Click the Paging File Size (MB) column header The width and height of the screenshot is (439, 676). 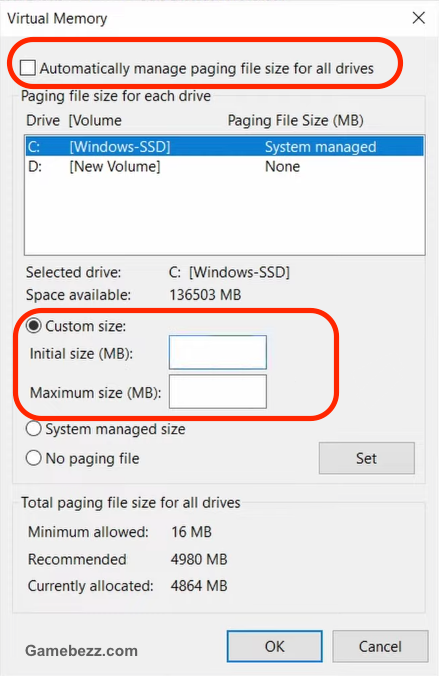[x=295, y=120]
